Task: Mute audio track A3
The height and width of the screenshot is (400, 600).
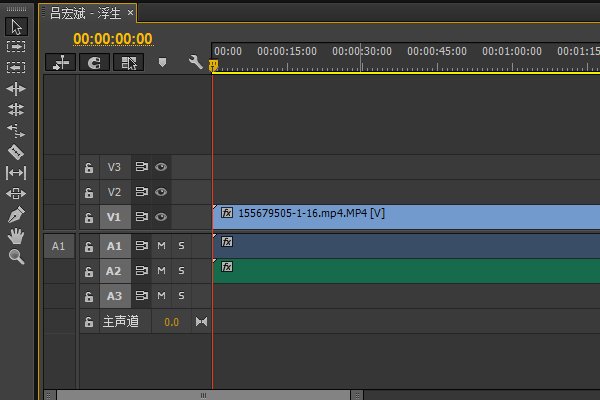Action: pyautogui.click(x=161, y=296)
